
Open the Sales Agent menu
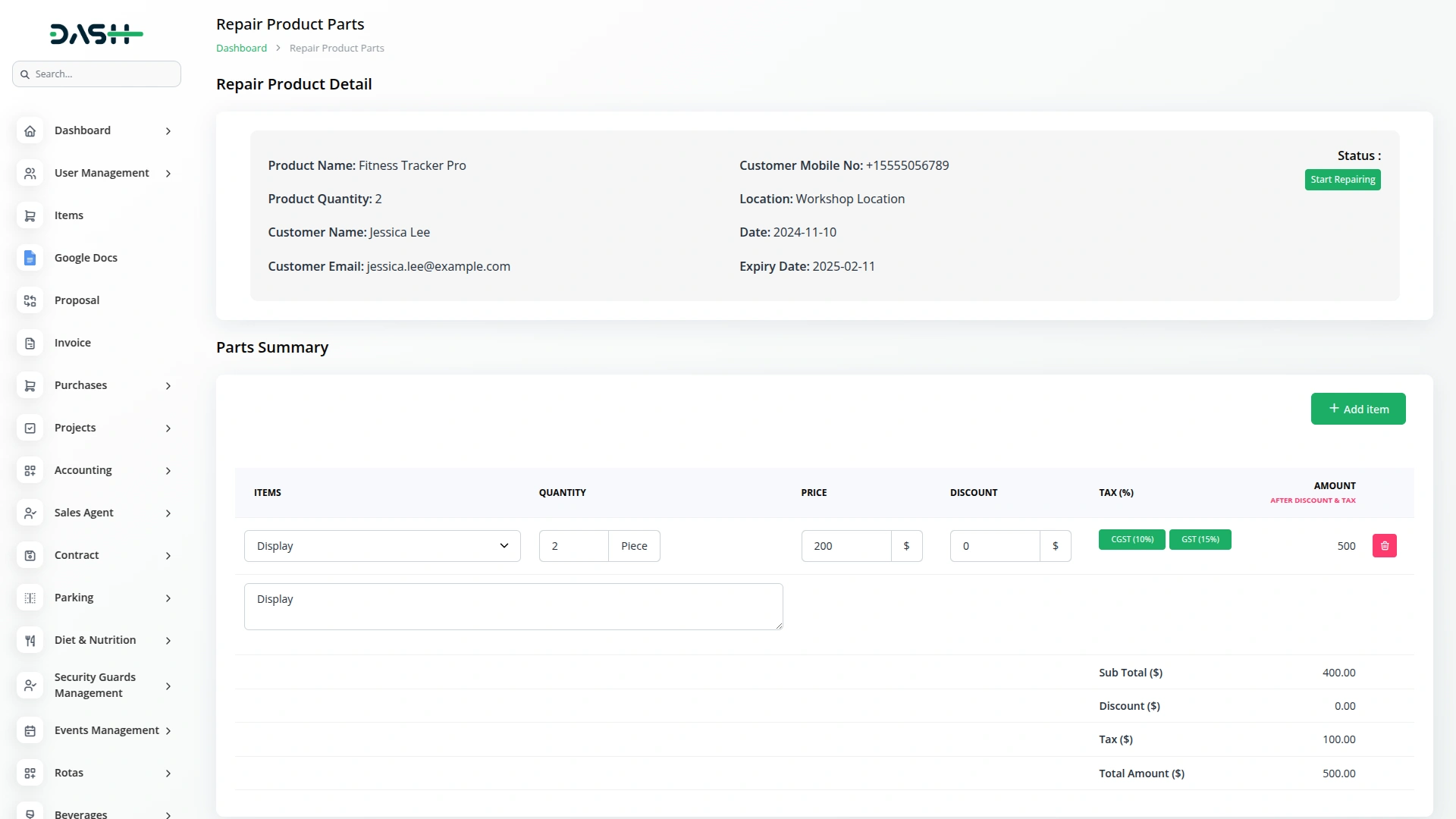point(84,513)
